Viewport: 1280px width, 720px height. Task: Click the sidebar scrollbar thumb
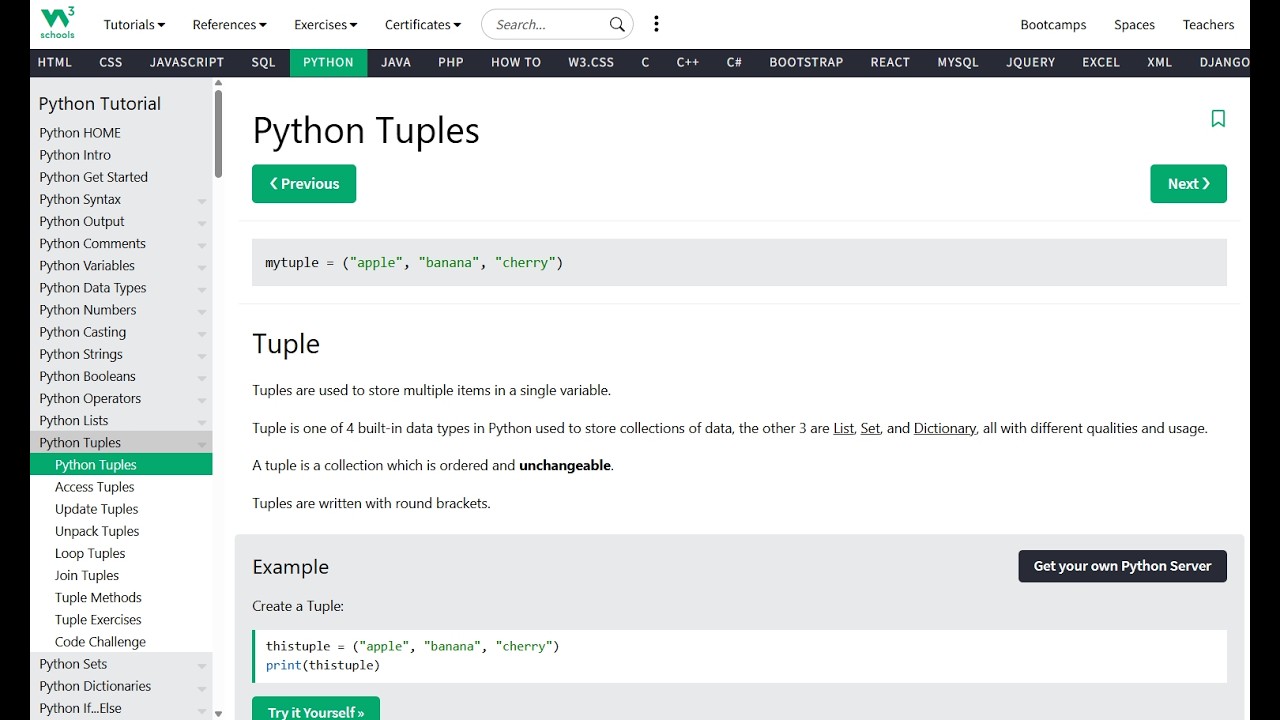218,135
